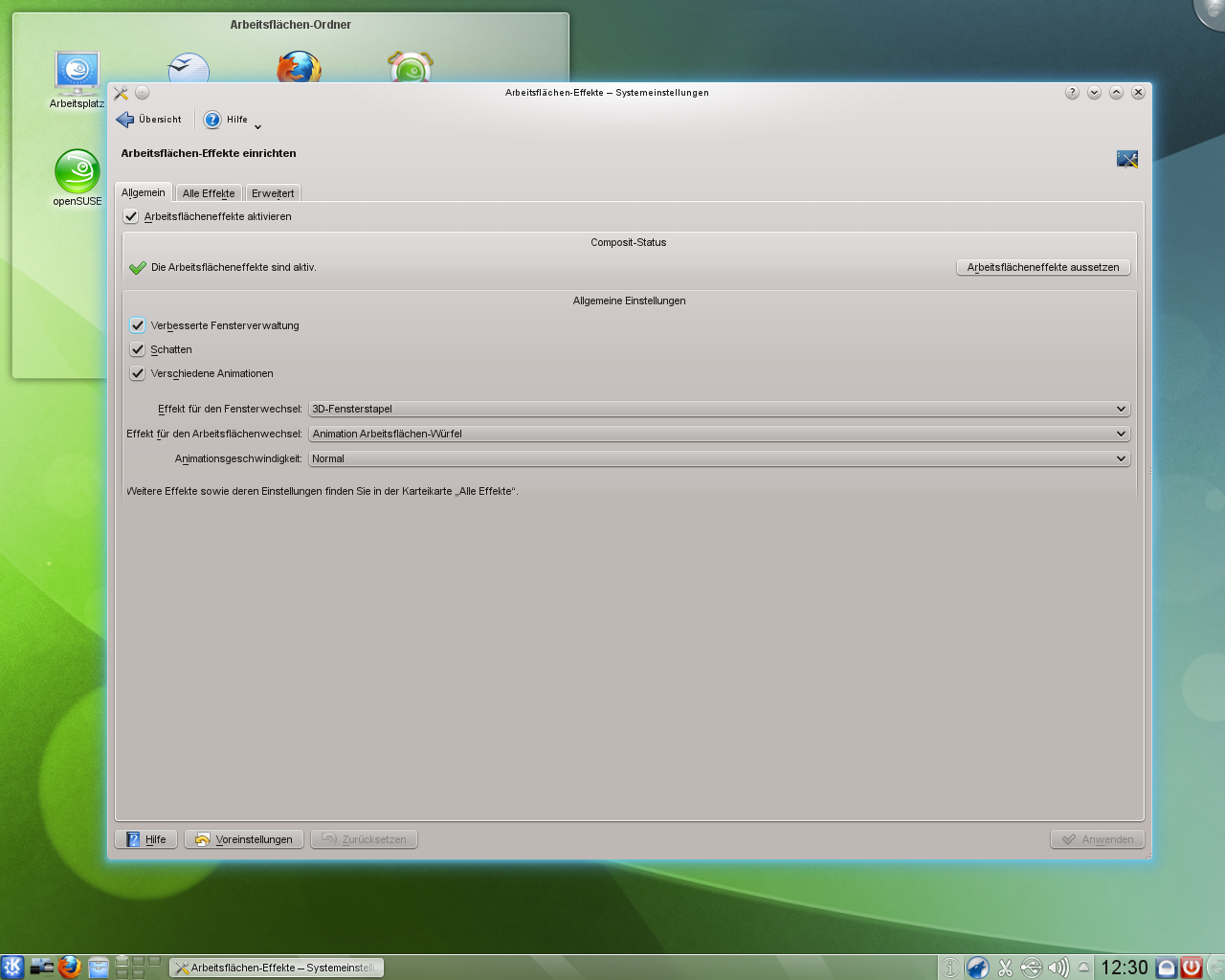The image size is (1225, 980).
Task: Open the USB device notifier icon
Action: pos(1031,968)
